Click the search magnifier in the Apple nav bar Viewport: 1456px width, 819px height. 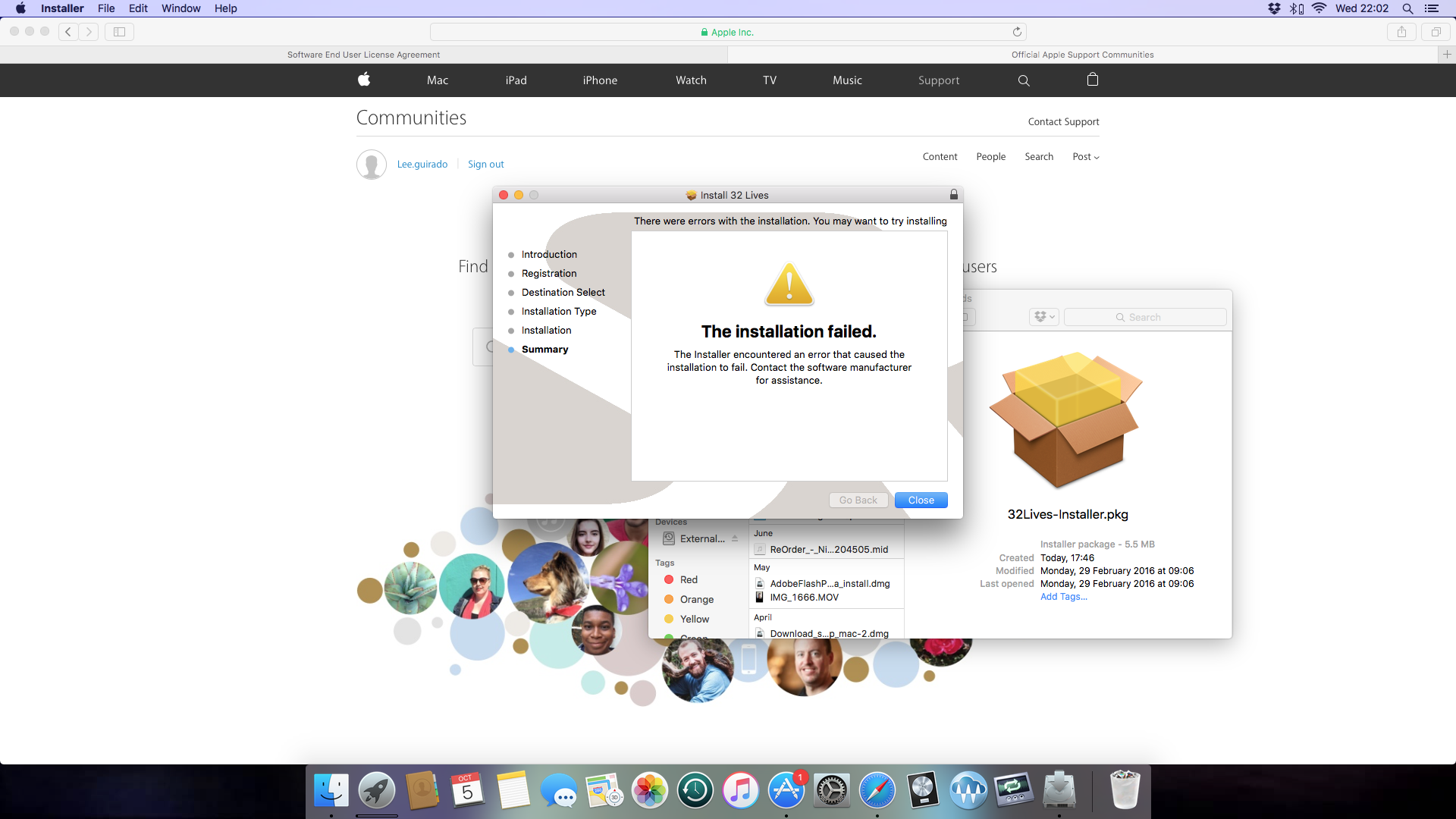(1024, 80)
